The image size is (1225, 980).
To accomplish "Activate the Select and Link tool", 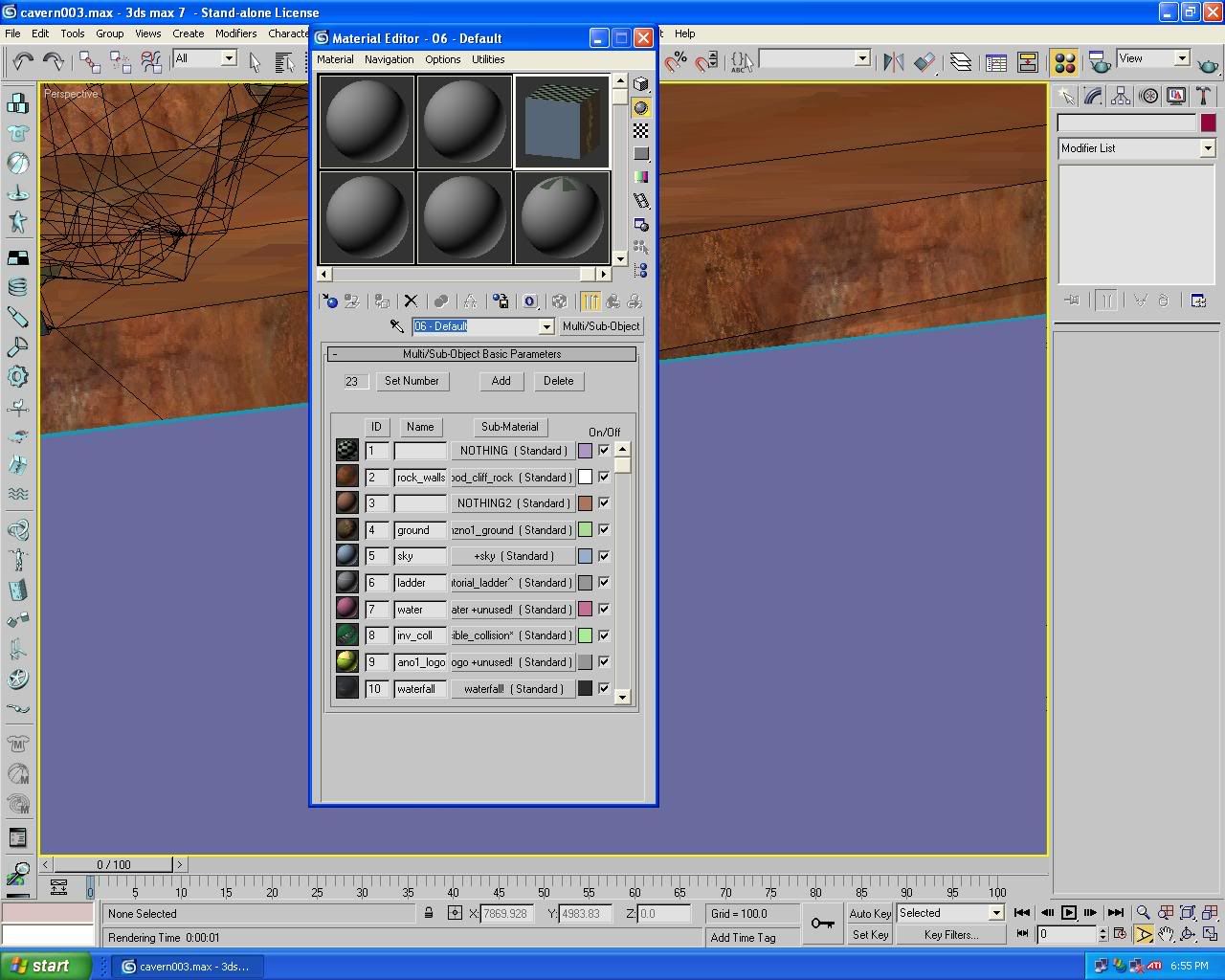I will pos(90,62).
